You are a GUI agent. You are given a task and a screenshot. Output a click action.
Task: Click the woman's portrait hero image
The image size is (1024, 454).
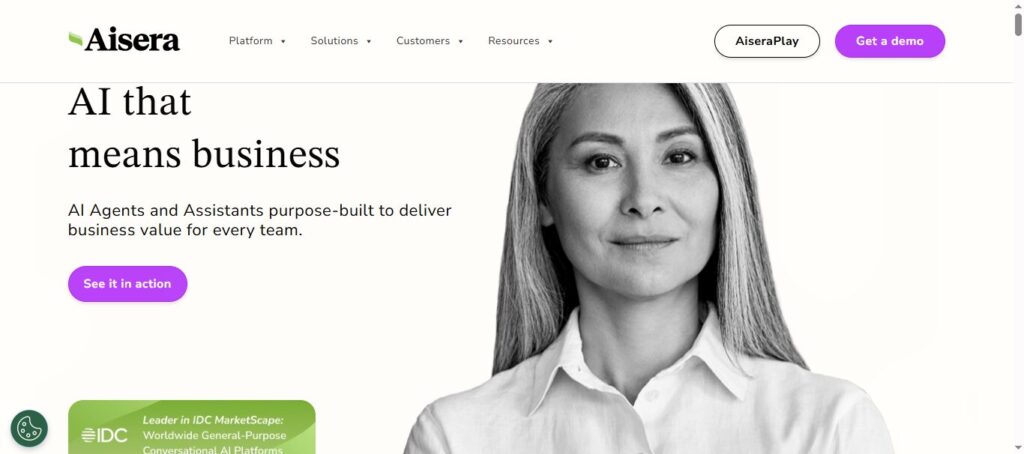pyautogui.click(x=647, y=268)
